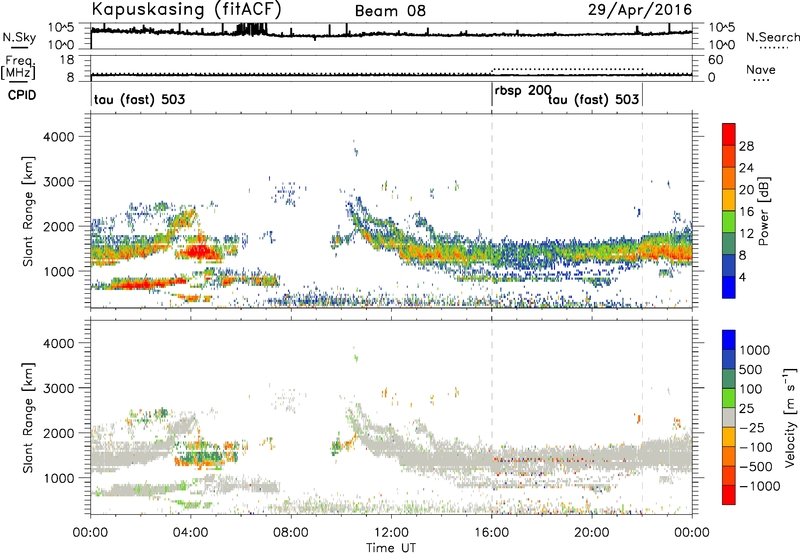Click the second 'tau (fast) 503' label after 16:00

click(593, 99)
